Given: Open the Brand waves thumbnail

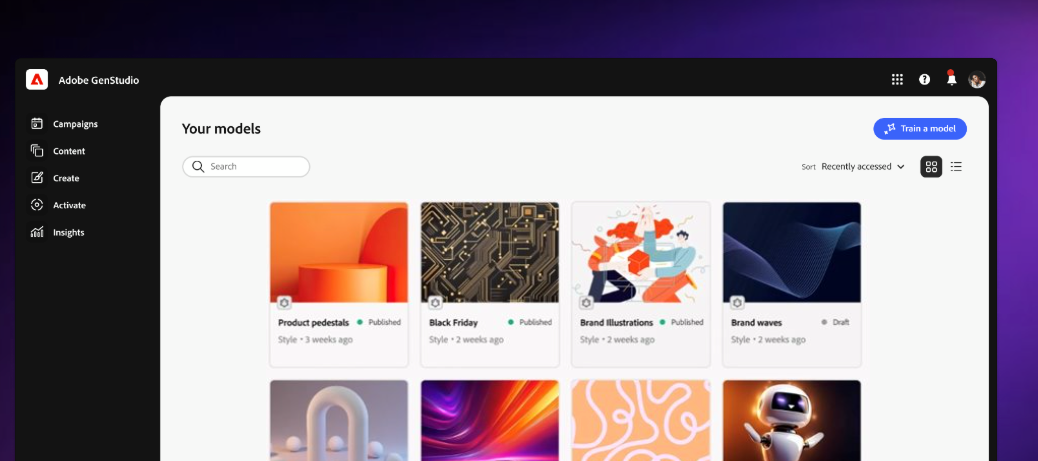Looking at the screenshot, I should tap(792, 252).
